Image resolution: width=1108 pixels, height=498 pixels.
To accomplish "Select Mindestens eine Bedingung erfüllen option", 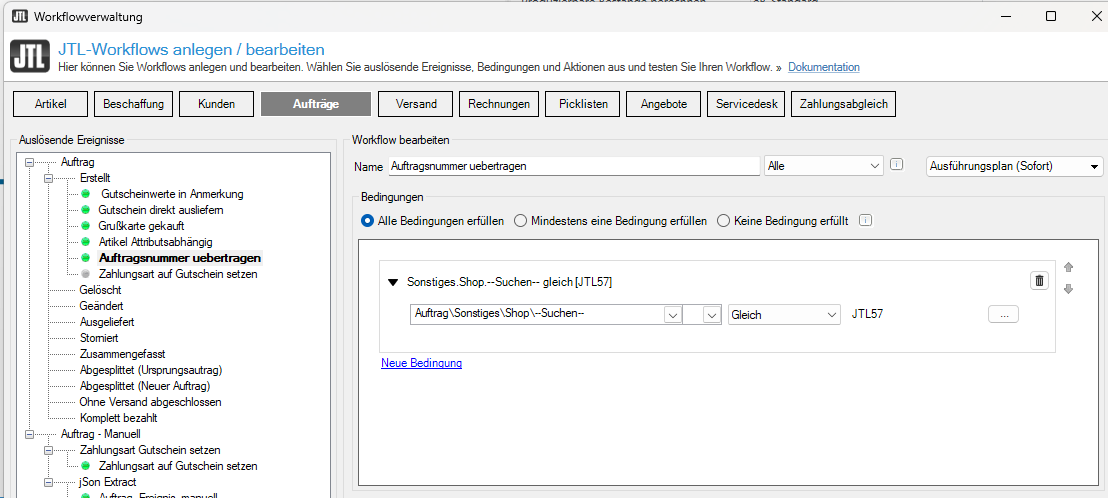I will (611, 220).
